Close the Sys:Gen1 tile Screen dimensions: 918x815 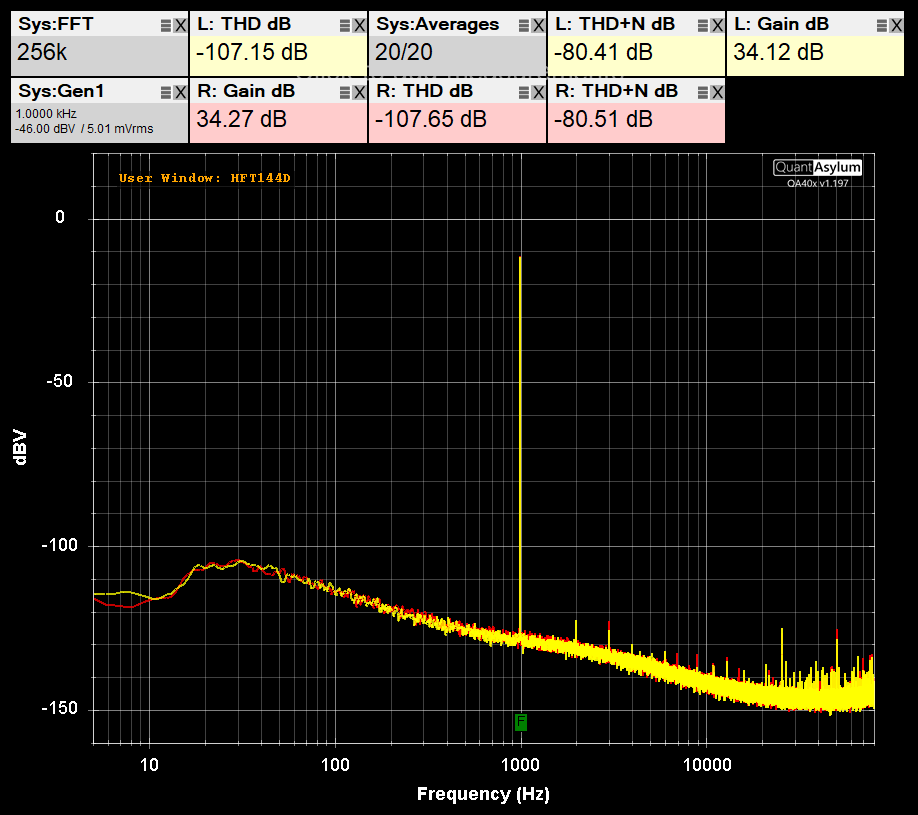[180, 93]
